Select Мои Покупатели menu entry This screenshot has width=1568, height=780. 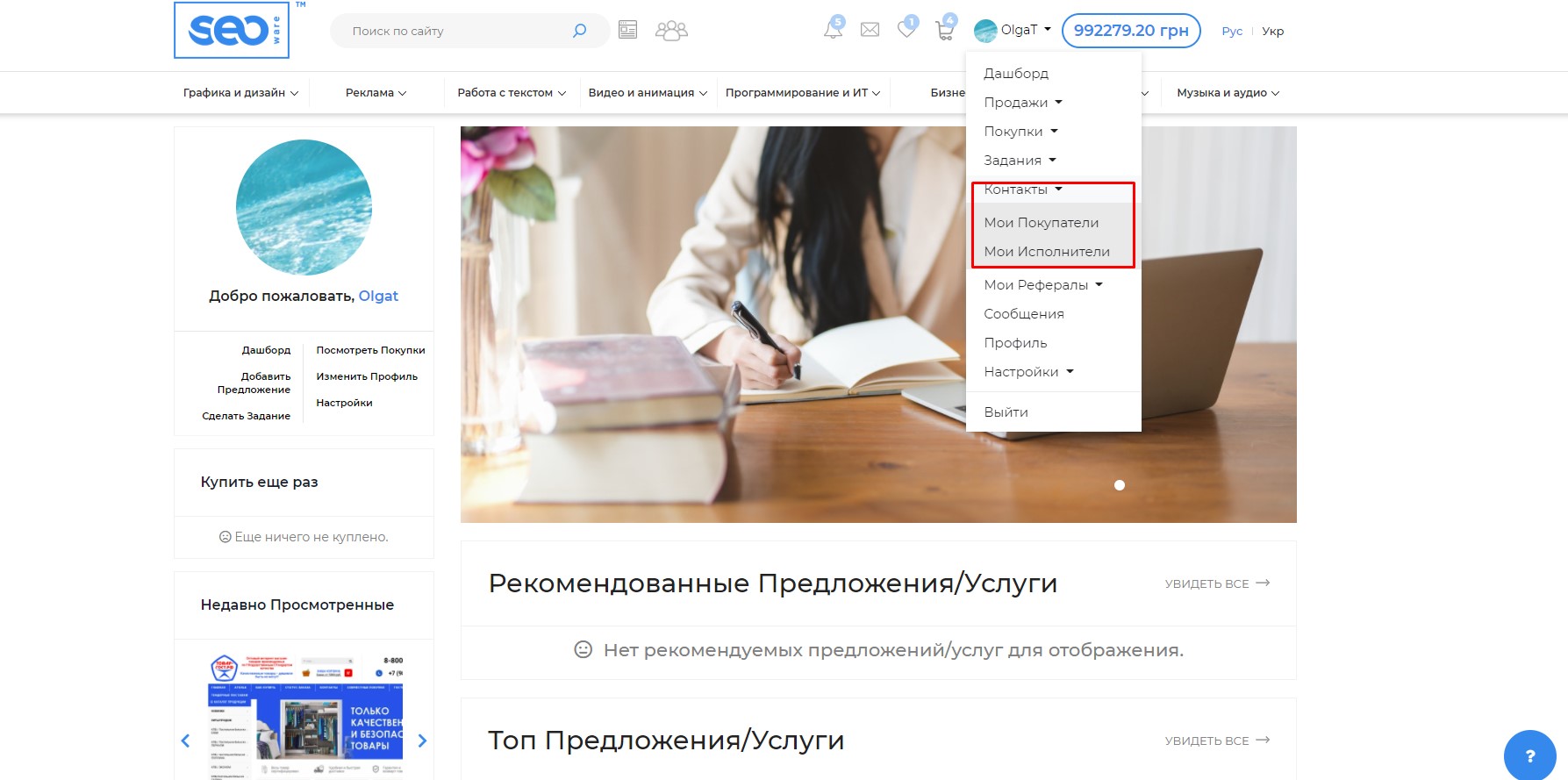click(x=1041, y=223)
